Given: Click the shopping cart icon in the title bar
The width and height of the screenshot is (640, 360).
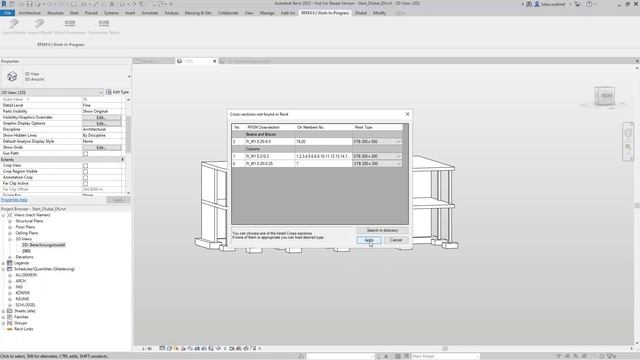Looking at the screenshot, I should 578,4.
